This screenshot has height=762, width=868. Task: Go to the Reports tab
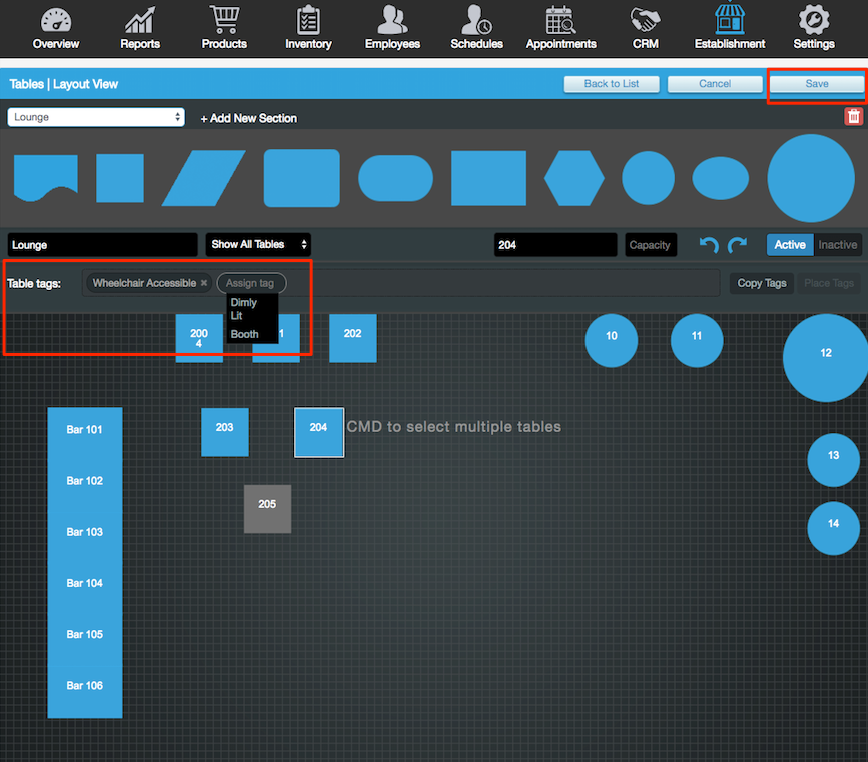(140, 28)
